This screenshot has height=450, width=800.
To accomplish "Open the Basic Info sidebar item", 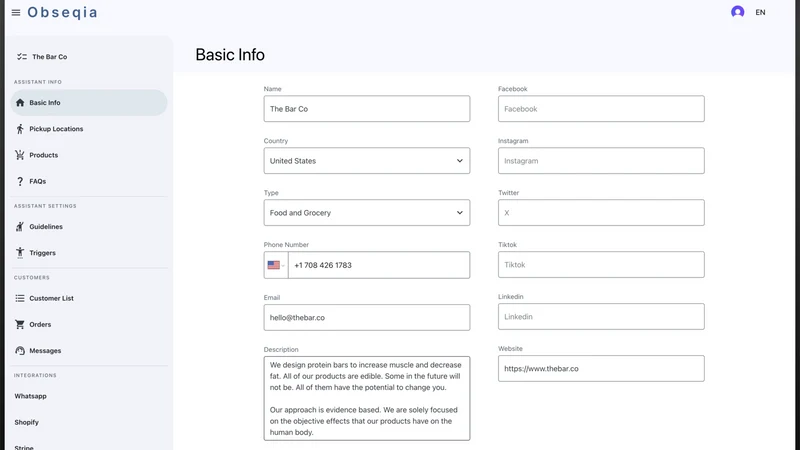I will tap(89, 103).
